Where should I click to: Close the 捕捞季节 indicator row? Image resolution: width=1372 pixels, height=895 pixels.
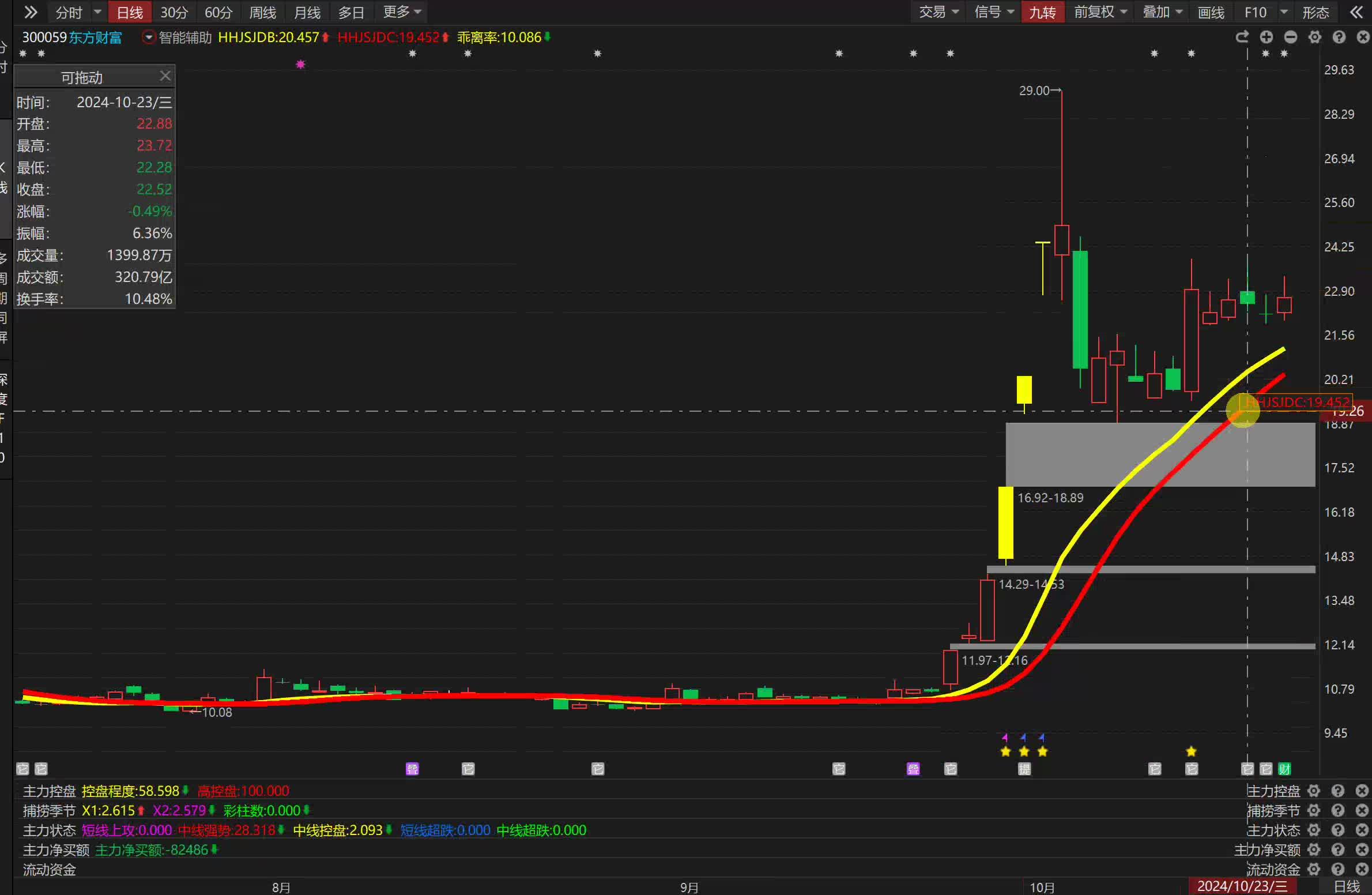pos(1362,810)
